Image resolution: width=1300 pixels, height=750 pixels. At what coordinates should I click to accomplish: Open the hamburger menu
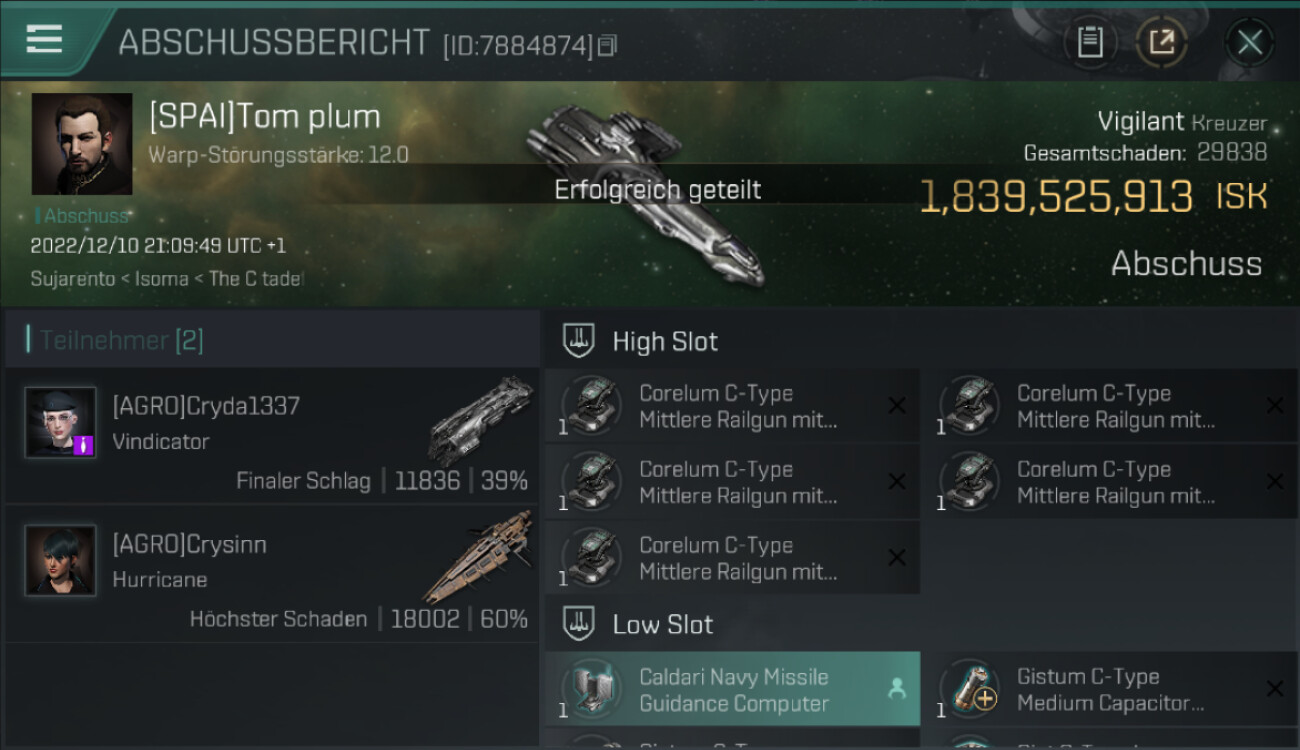point(44,40)
